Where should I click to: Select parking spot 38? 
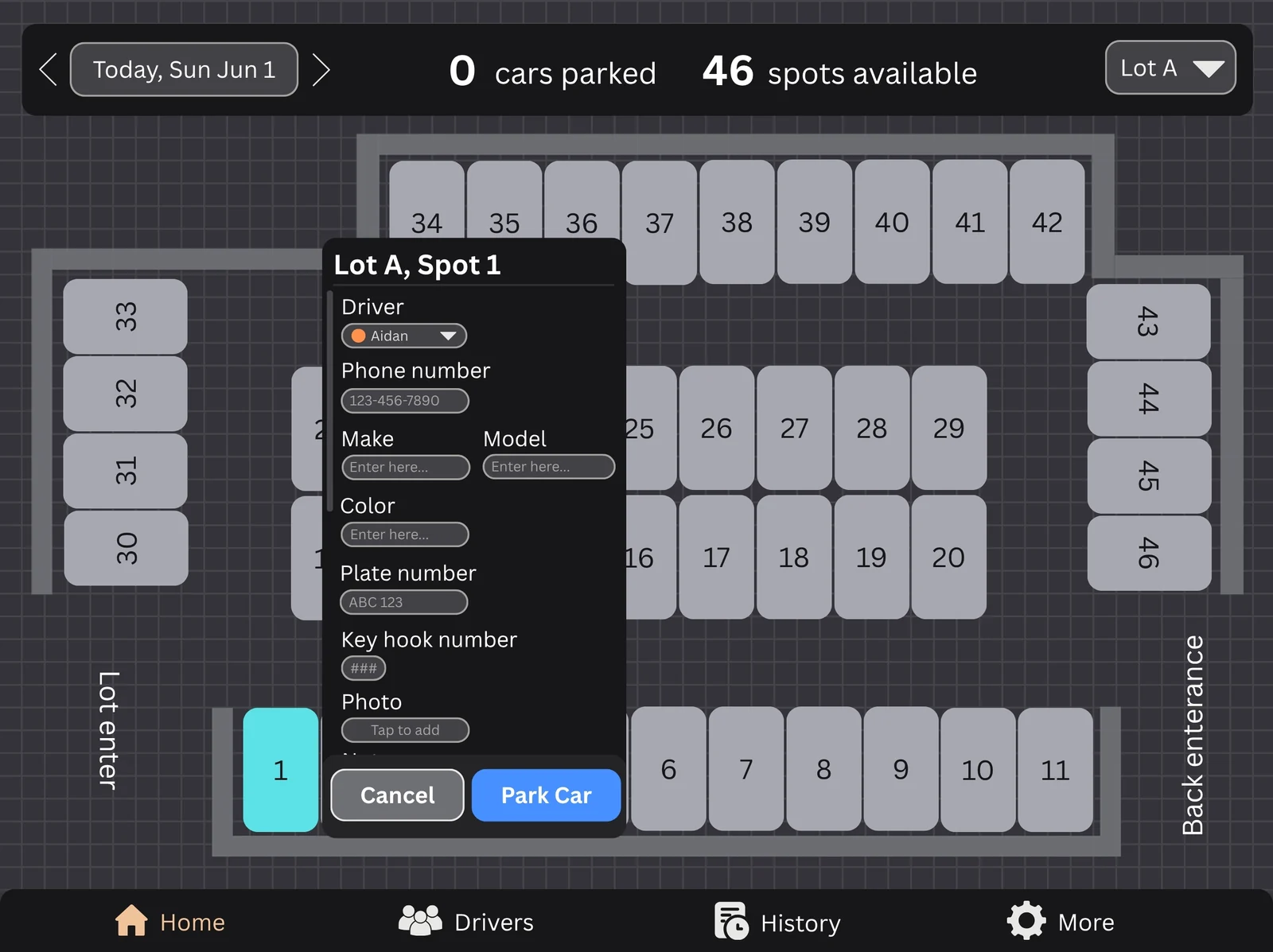pos(737,222)
